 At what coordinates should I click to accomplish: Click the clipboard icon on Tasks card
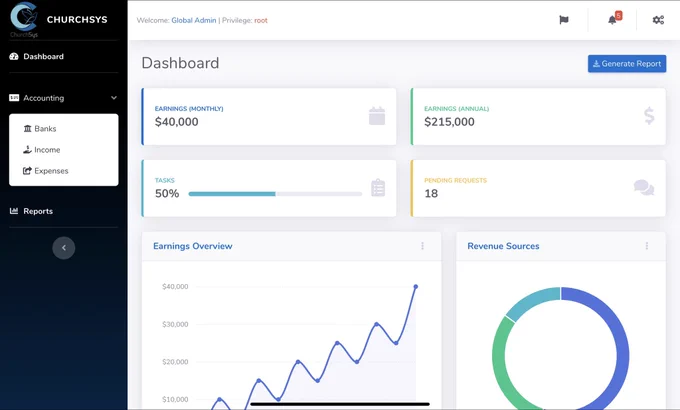pyautogui.click(x=378, y=188)
